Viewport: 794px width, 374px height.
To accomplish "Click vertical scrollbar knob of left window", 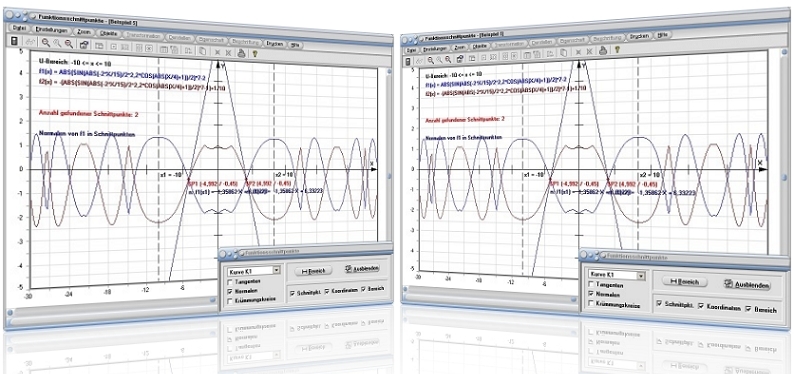I will (x=389, y=176).
